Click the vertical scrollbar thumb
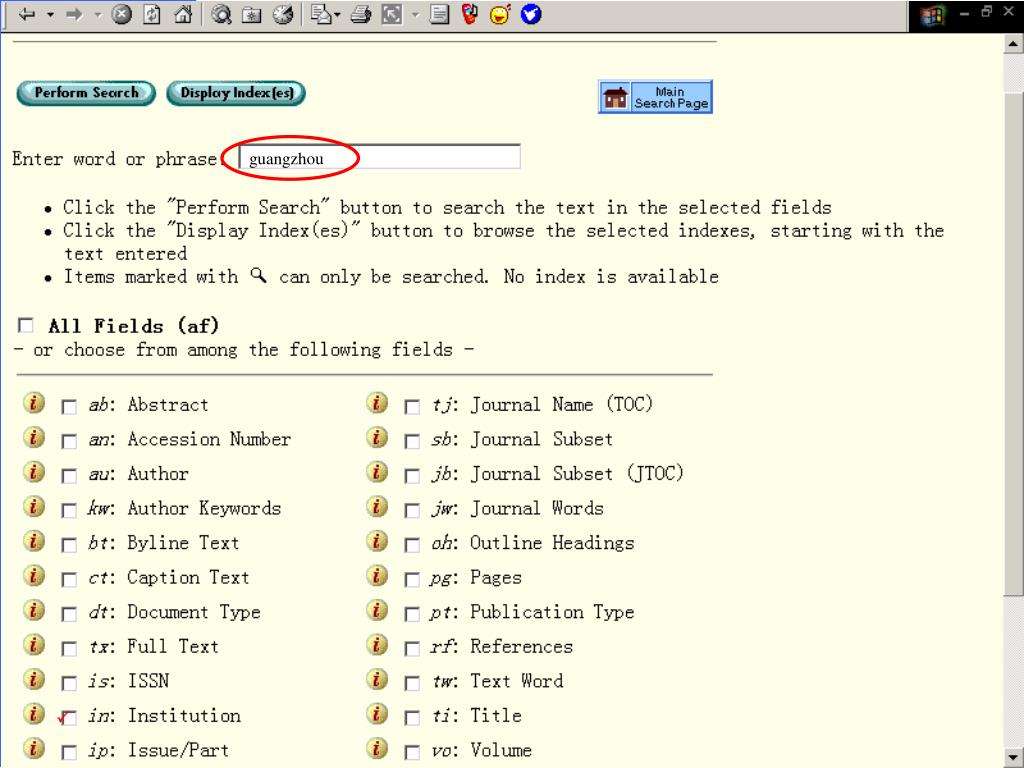Screen dimensions: 1024x768 [1013, 343]
